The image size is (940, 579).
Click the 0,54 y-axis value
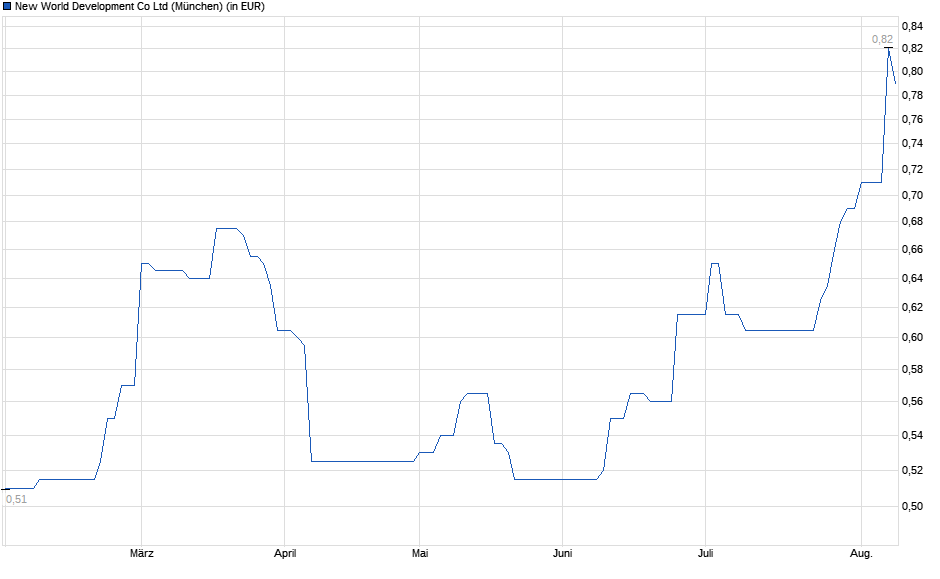tap(912, 435)
